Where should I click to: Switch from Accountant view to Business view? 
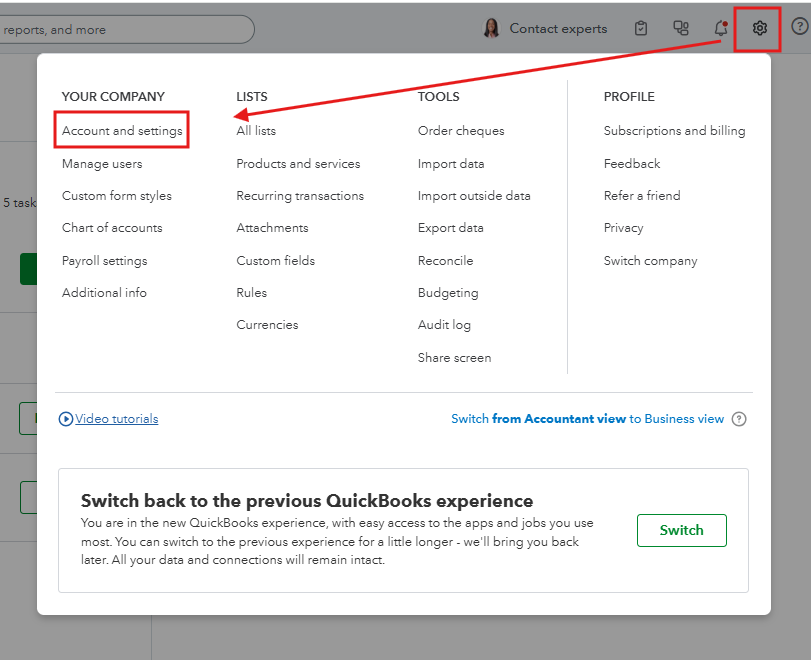[x=587, y=419]
